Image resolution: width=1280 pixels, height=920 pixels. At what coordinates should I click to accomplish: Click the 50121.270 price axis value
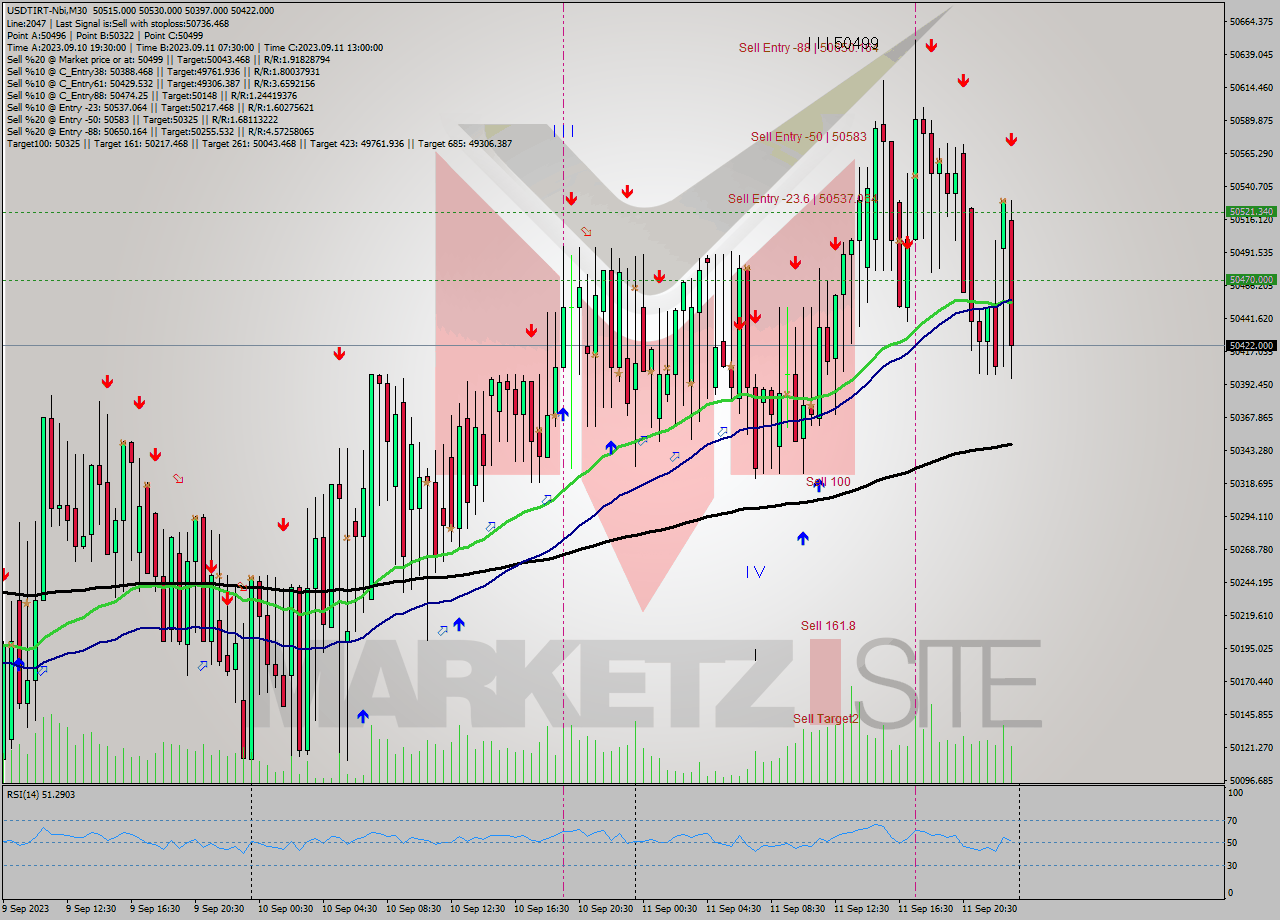coord(1251,747)
